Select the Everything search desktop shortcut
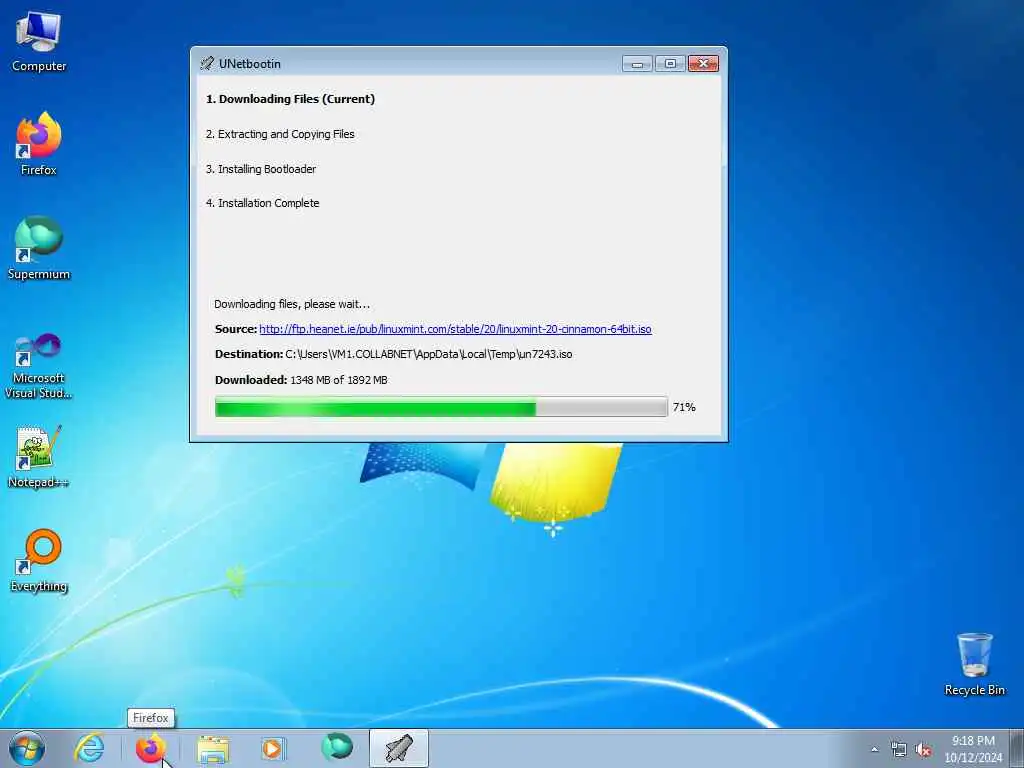Image resolution: width=1024 pixels, height=768 pixels. pos(39,560)
